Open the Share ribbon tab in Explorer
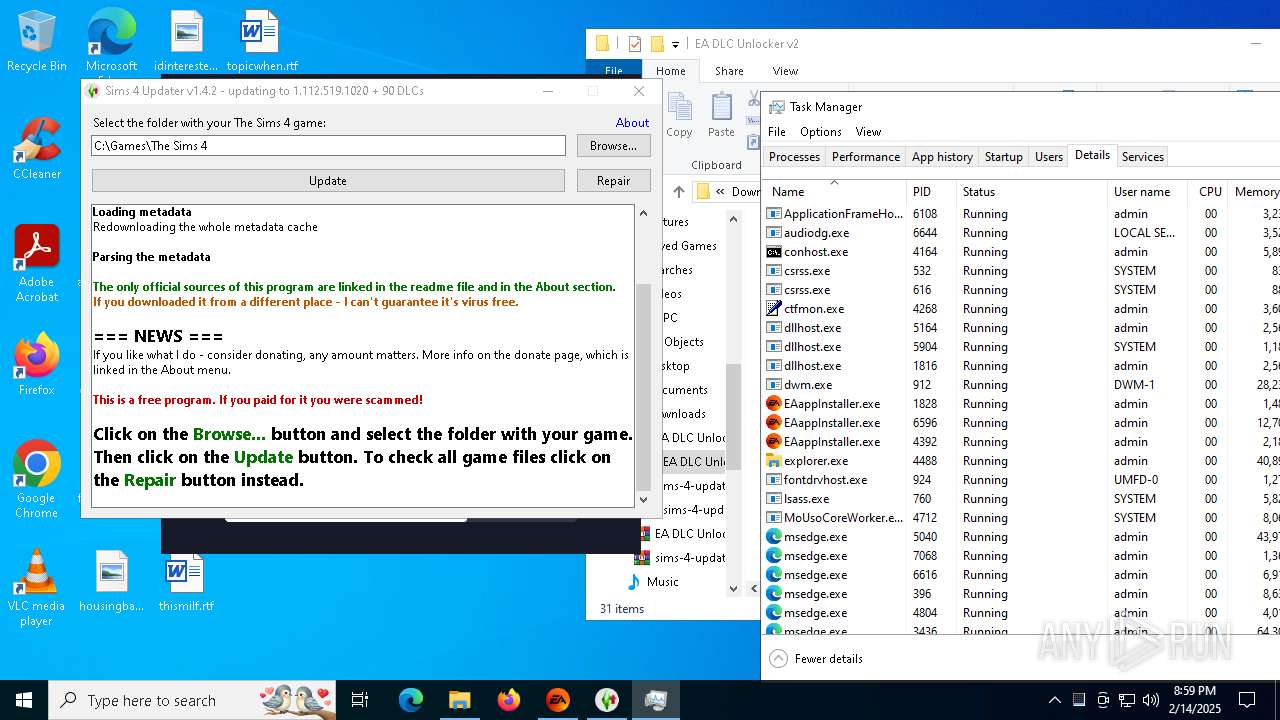The width and height of the screenshot is (1280, 720). (729, 71)
